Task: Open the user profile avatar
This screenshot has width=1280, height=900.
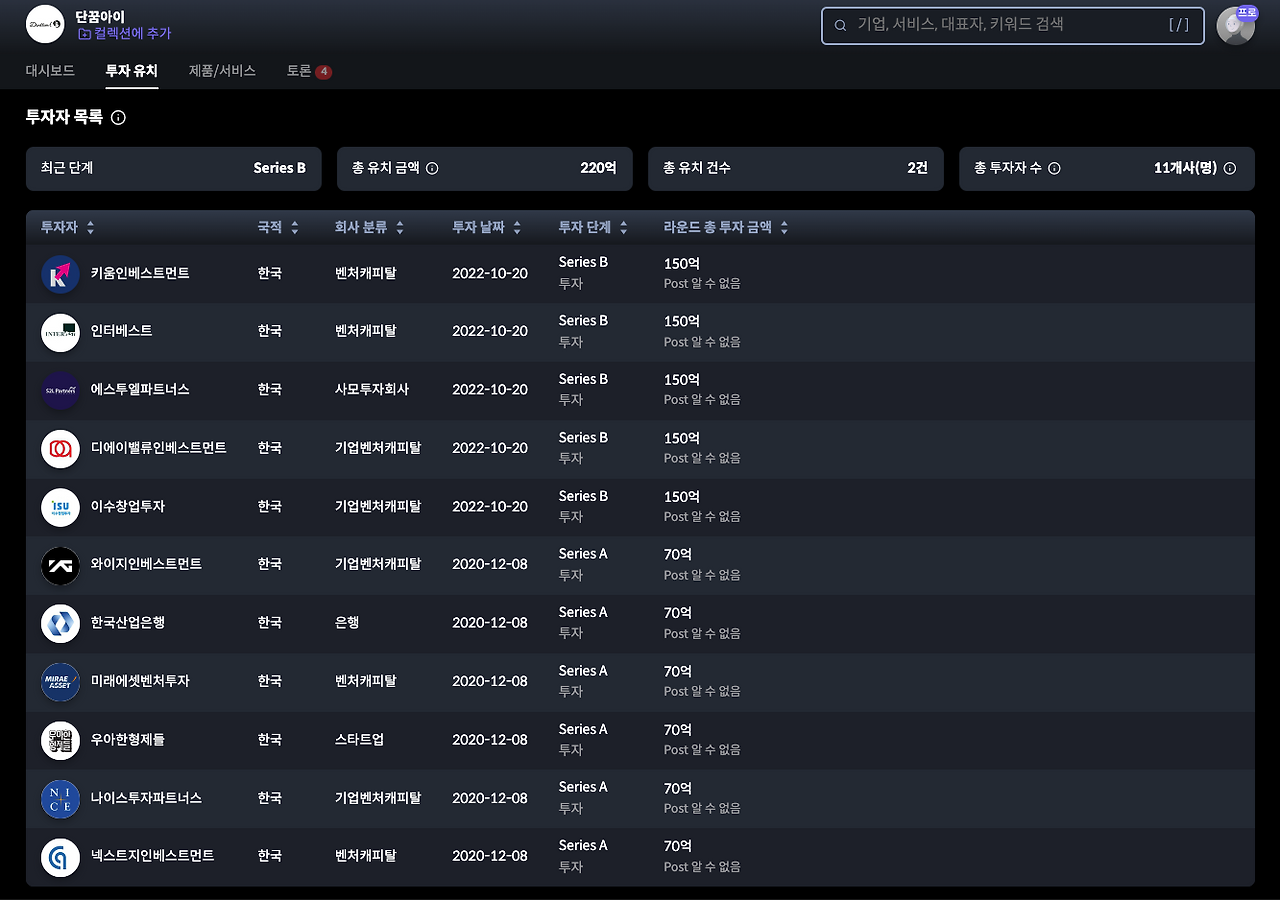Action: pyautogui.click(x=1235, y=26)
